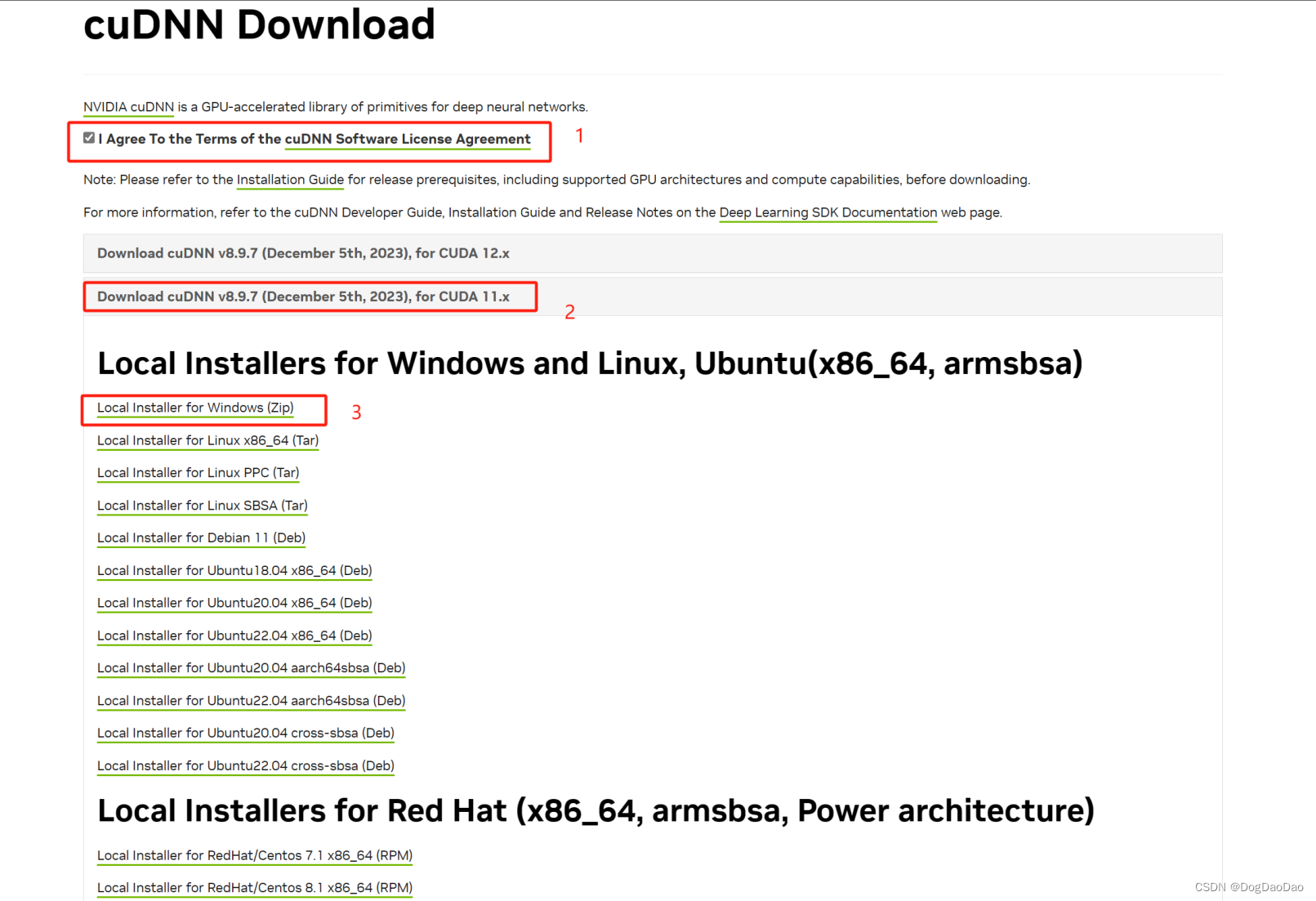1316x901 pixels.
Task: Open the NVIDIA cuDNN link
Action: click(128, 107)
